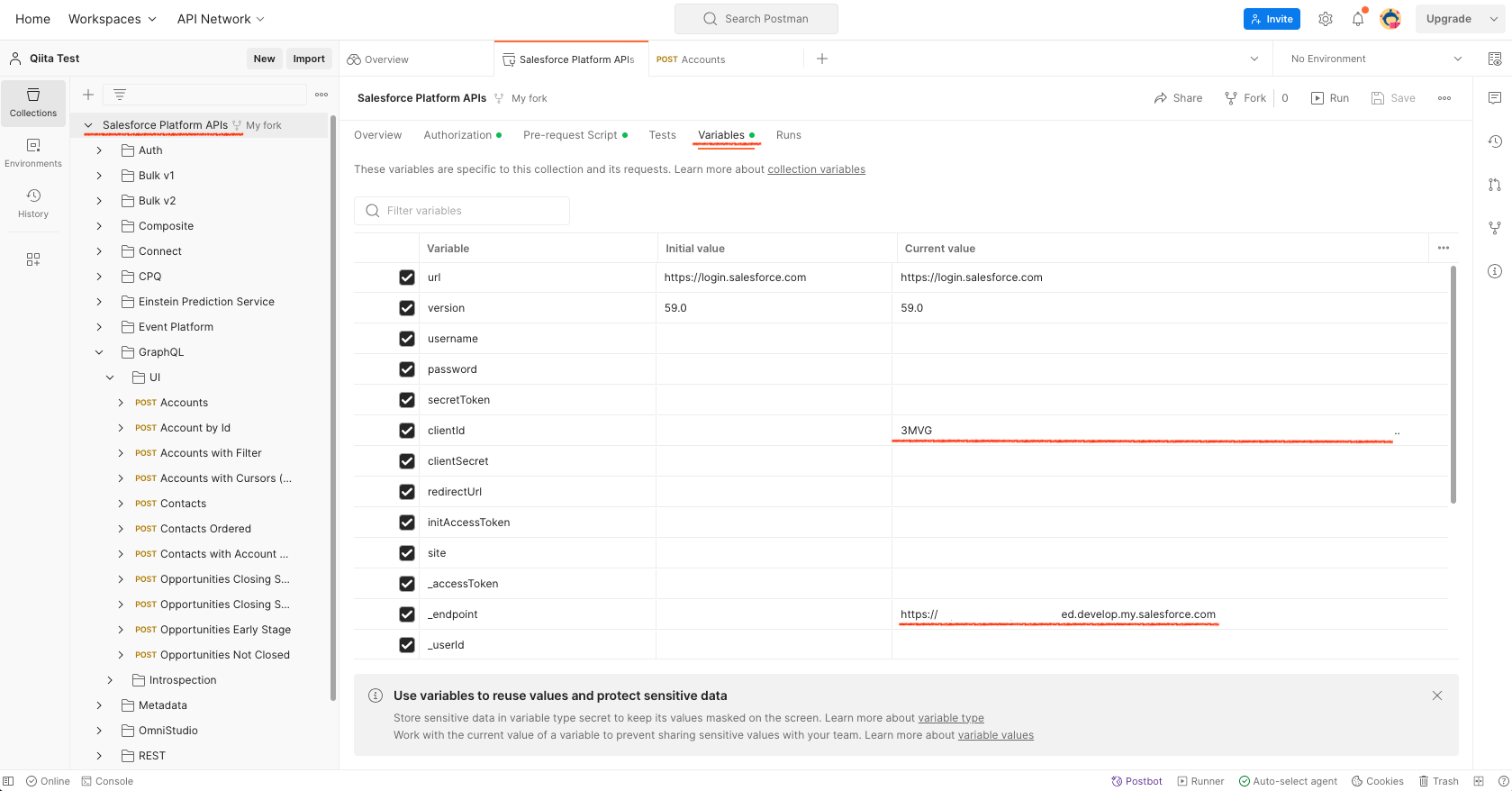Open the Collections sidebar panel
1512x791 pixels.
pyautogui.click(x=33, y=103)
